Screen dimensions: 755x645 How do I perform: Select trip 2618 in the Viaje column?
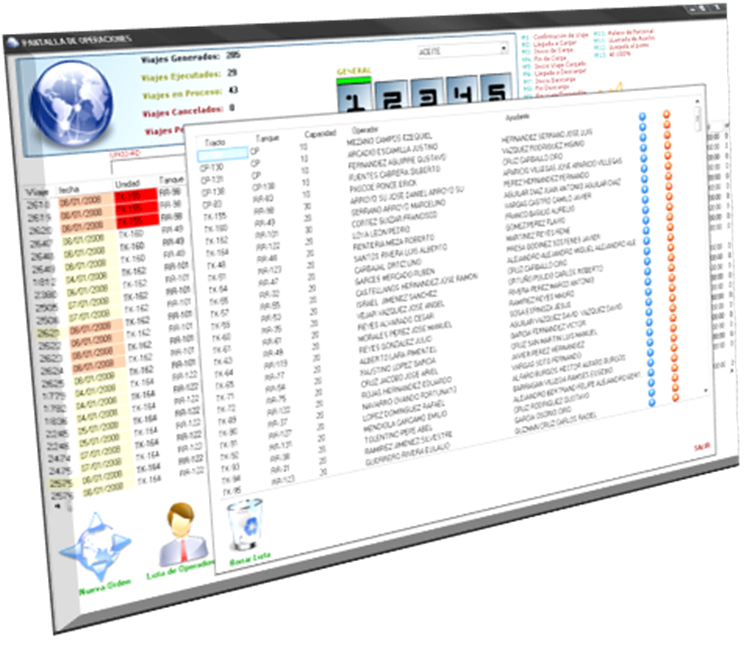click(39, 205)
